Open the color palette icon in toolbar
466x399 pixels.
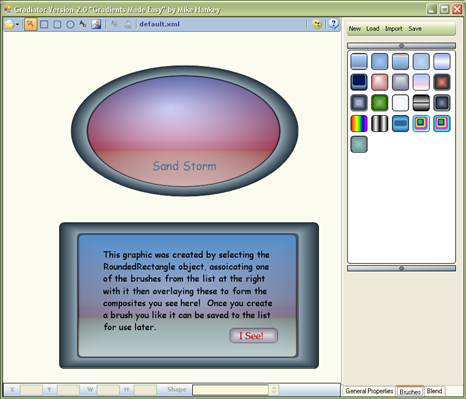(317, 24)
